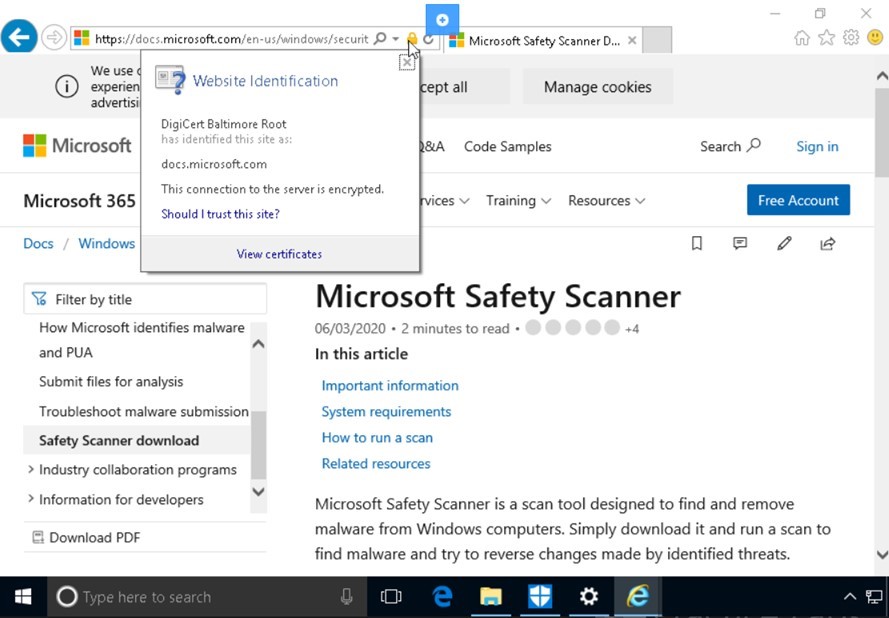Screen dimensions: 889x618
Task: Click the smiley feedback icon
Action: [x=875, y=38]
